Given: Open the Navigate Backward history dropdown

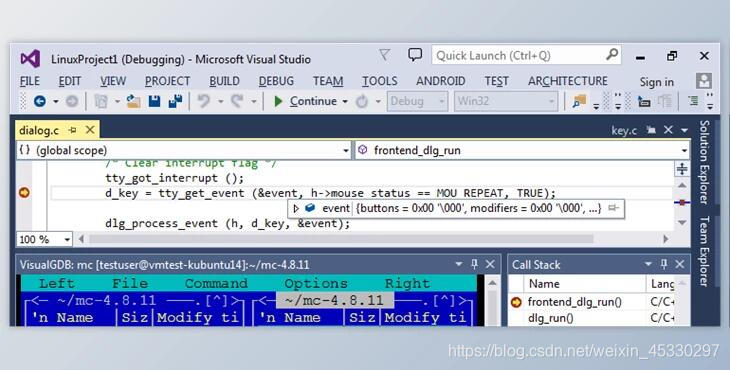Looking at the screenshot, I should (56, 101).
